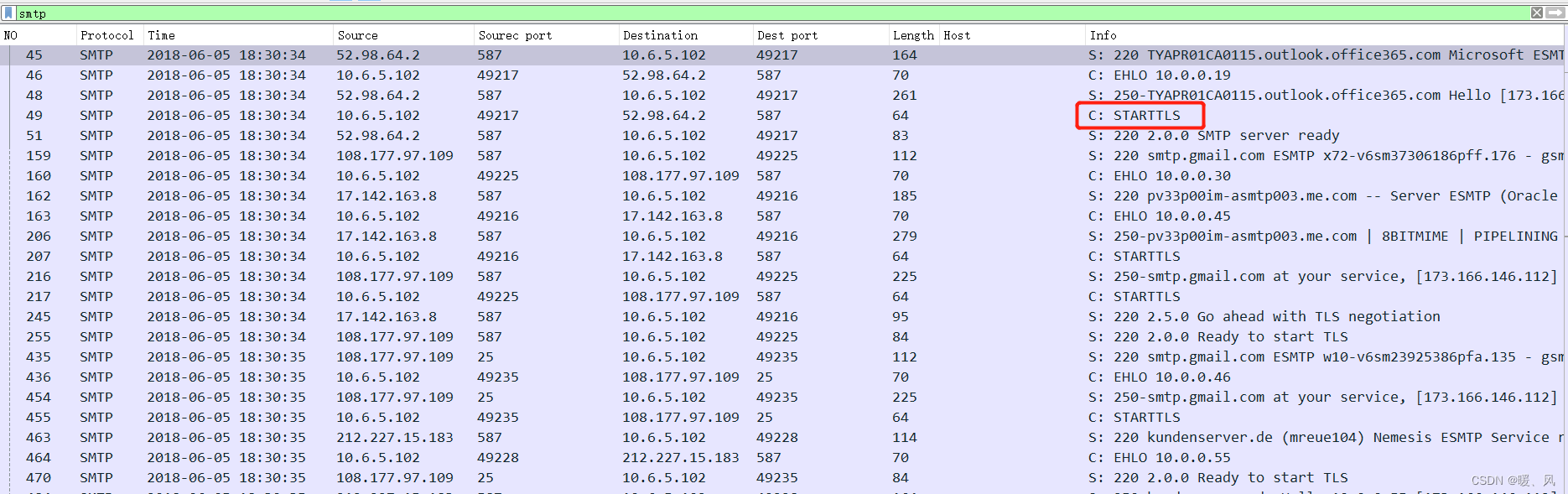Select packet number 217
Screen dimensions: 1568x494
[38, 296]
